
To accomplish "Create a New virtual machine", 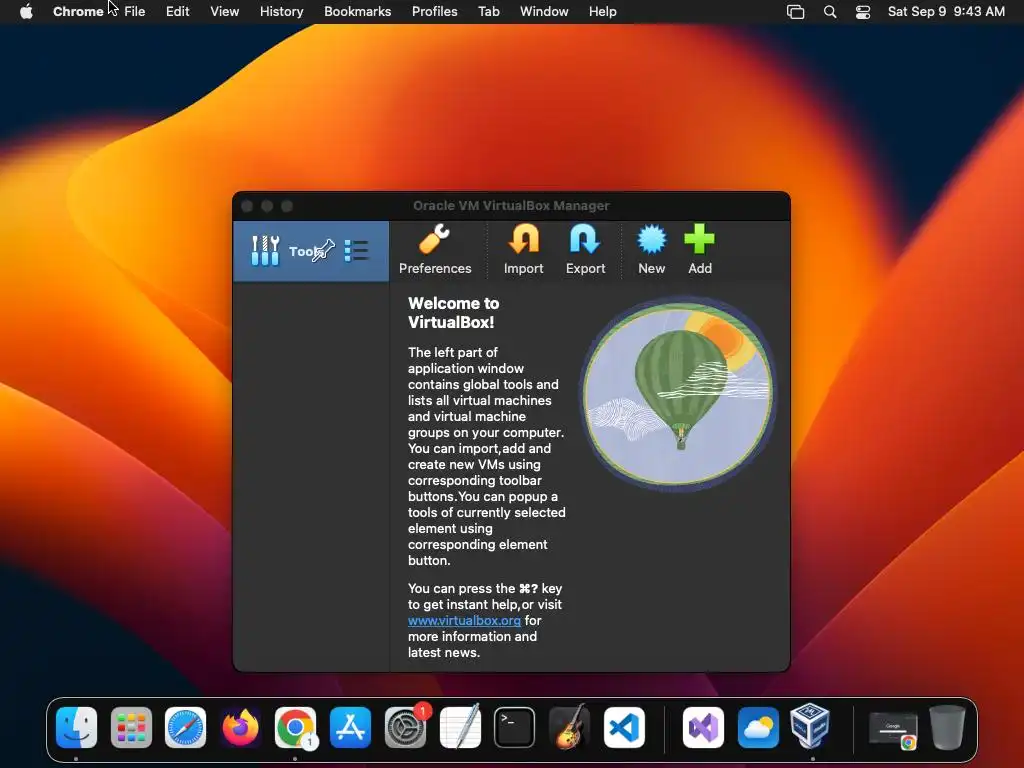I will click(x=651, y=249).
